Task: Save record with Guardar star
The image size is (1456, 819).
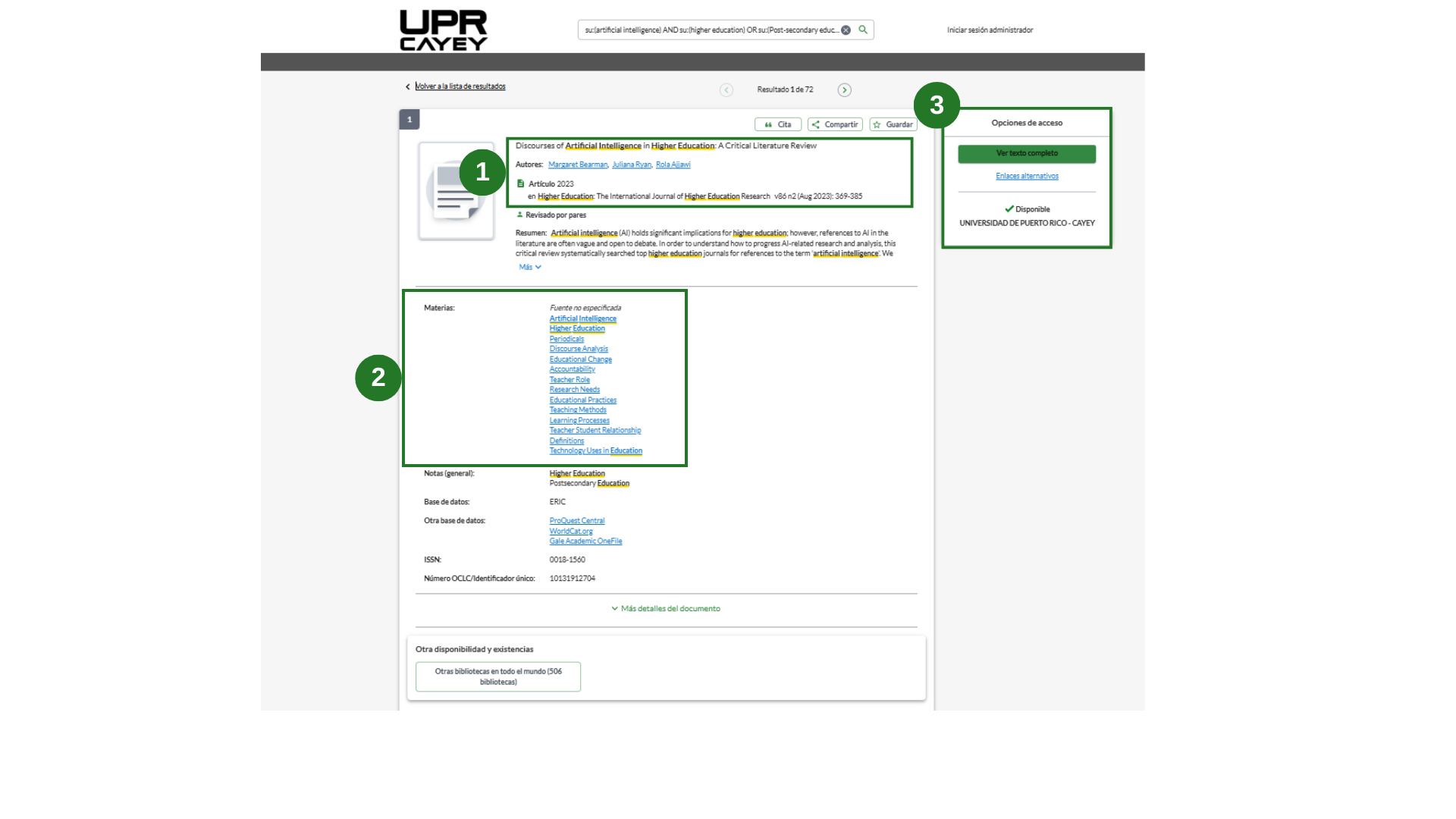Action: point(893,124)
